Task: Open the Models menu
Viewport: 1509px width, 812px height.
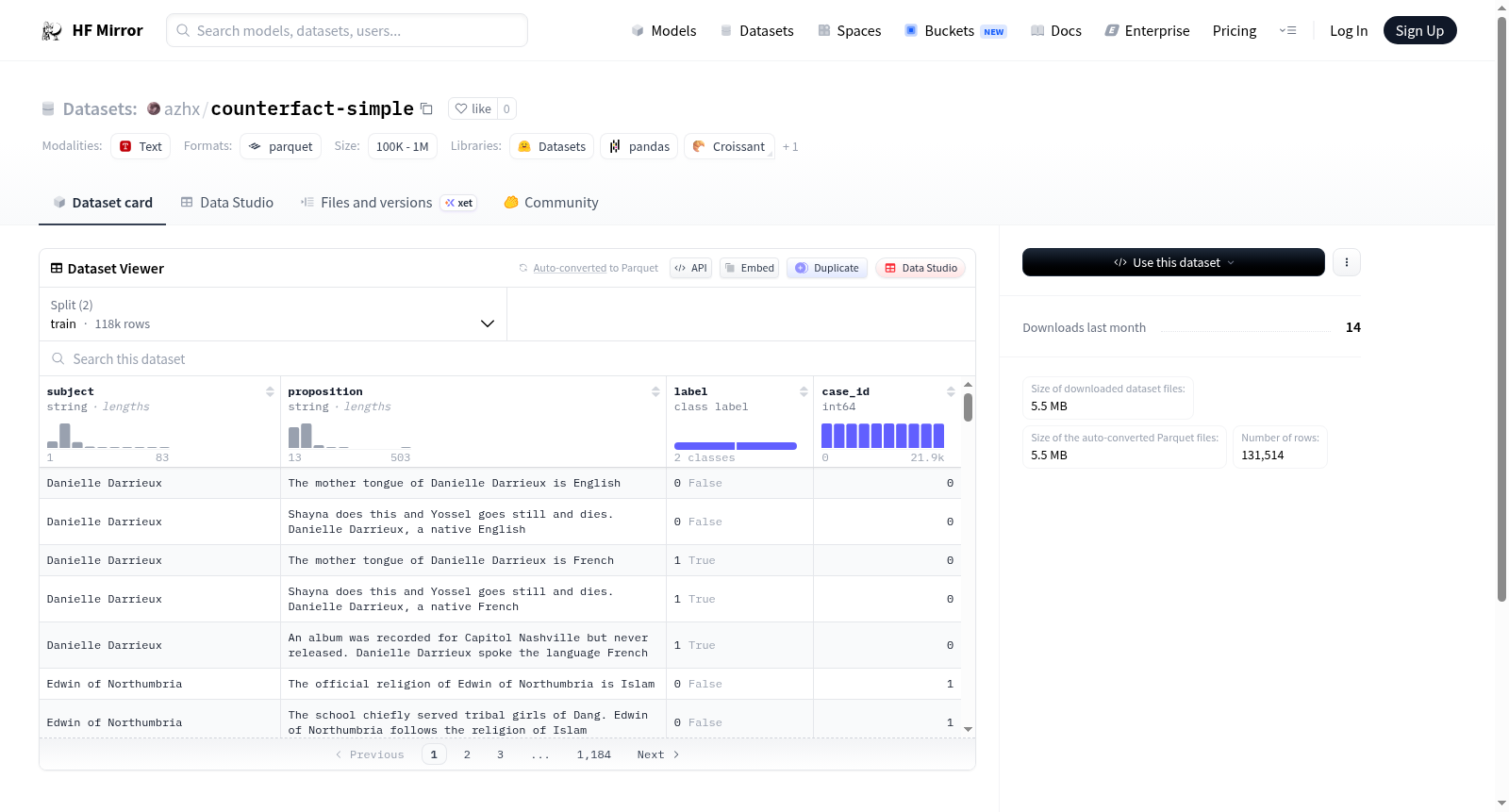Action: (x=664, y=31)
